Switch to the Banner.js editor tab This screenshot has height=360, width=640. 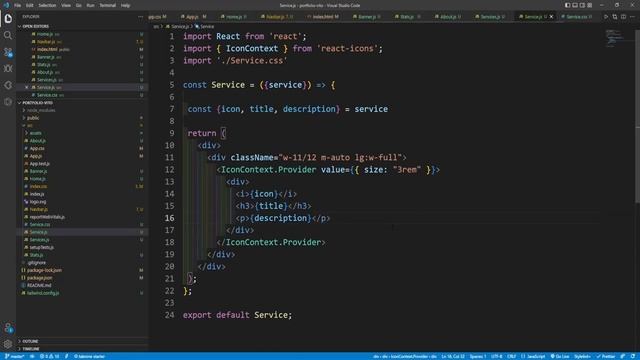point(367,17)
